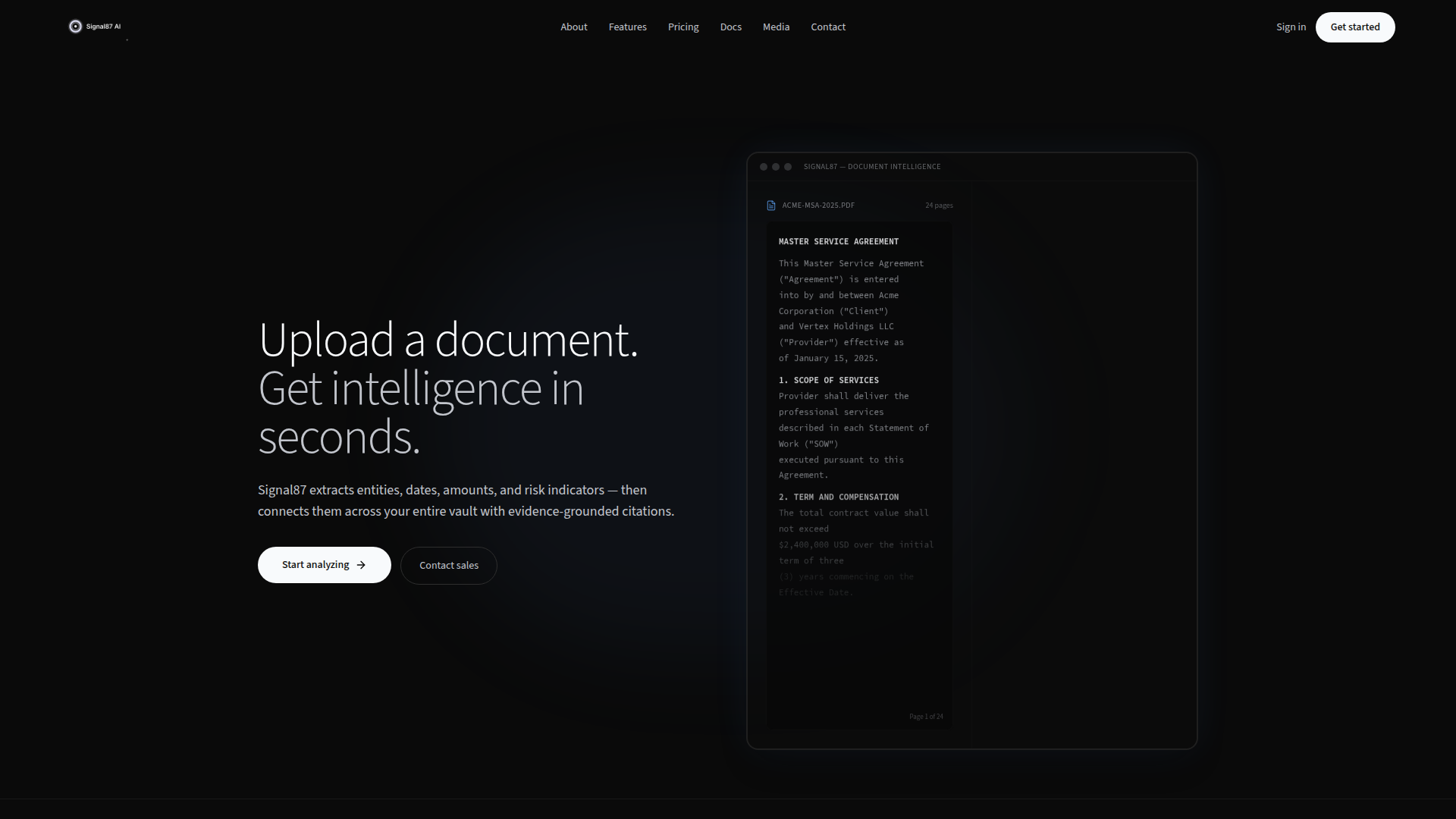
Task: Go to the Features page
Action: (x=627, y=27)
